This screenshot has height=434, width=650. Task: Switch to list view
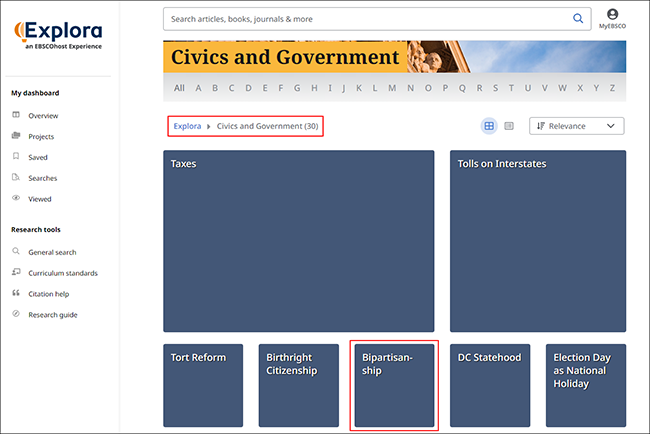(x=509, y=126)
